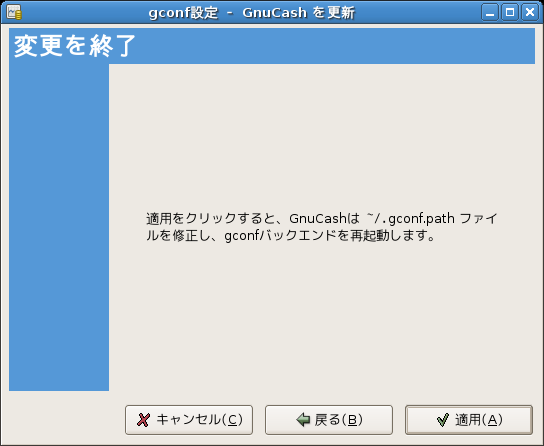Maximize the gconf設定 window

[510, 12]
